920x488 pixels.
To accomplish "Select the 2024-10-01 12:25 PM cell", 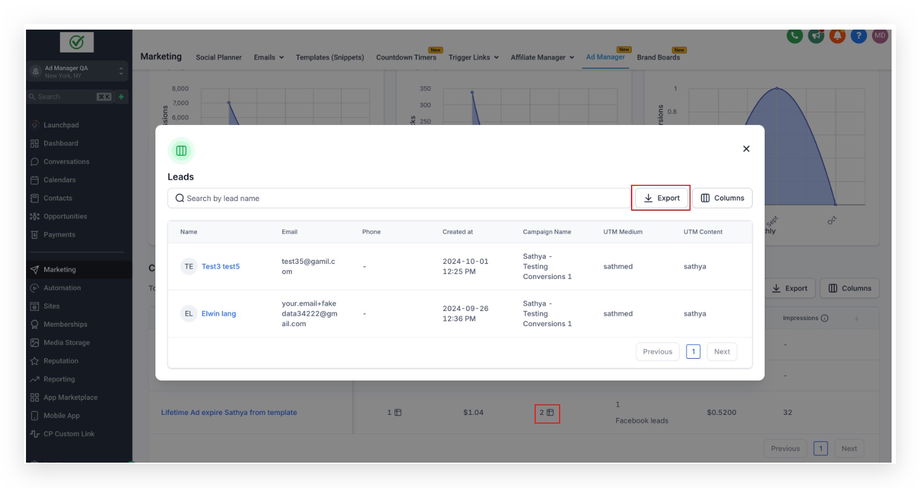I will coord(465,266).
